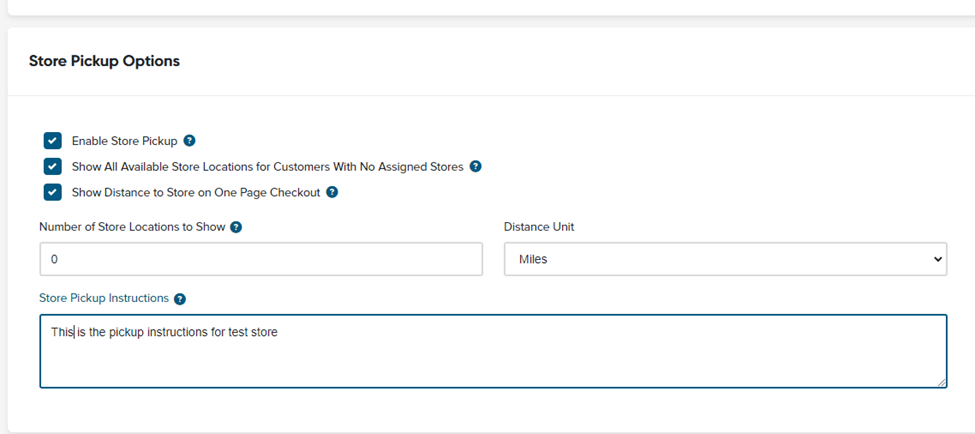Open help icon next to Enable Store Pickup
The height and width of the screenshot is (434, 975).
[190, 141]
